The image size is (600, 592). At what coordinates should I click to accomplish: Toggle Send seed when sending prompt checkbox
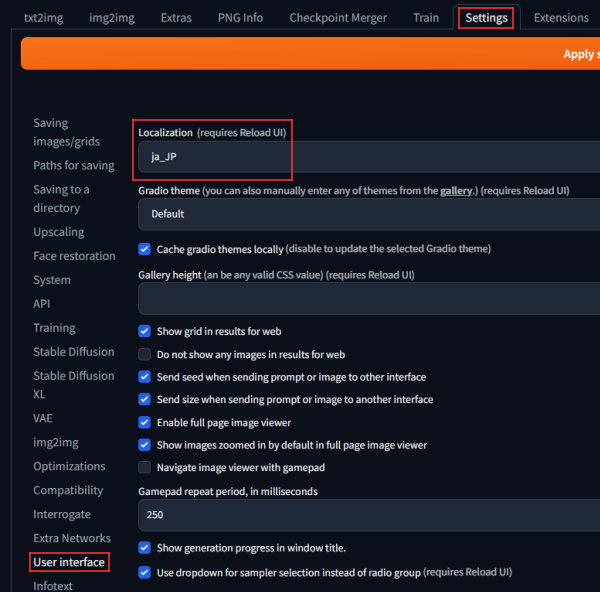coord(145,377)
